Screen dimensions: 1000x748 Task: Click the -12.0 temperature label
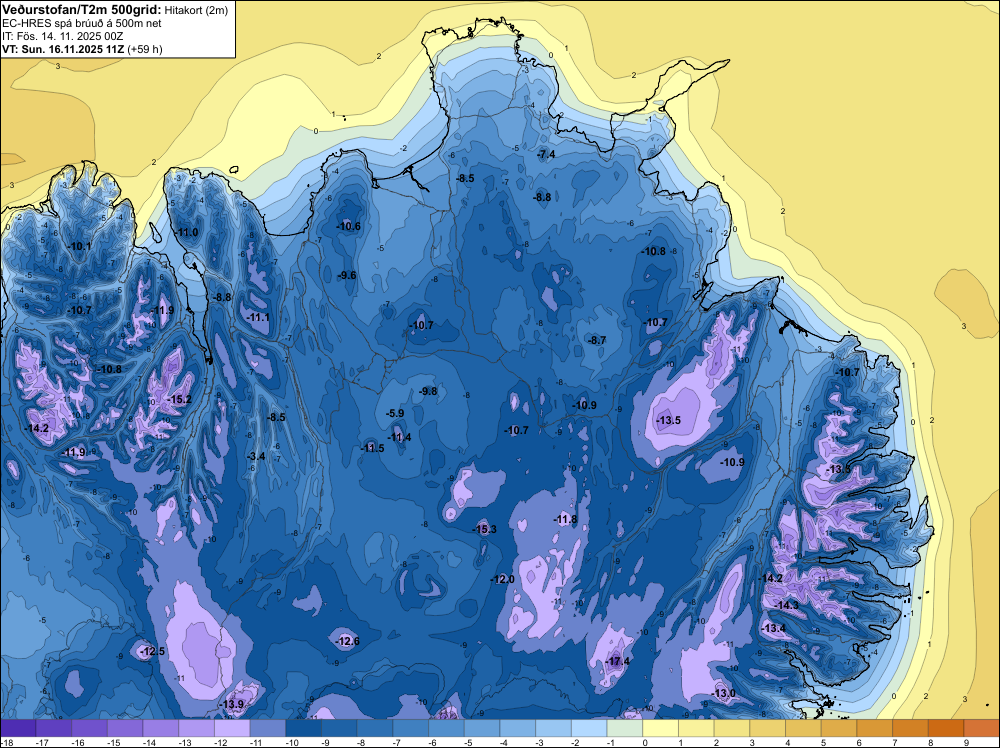point(503,580)
